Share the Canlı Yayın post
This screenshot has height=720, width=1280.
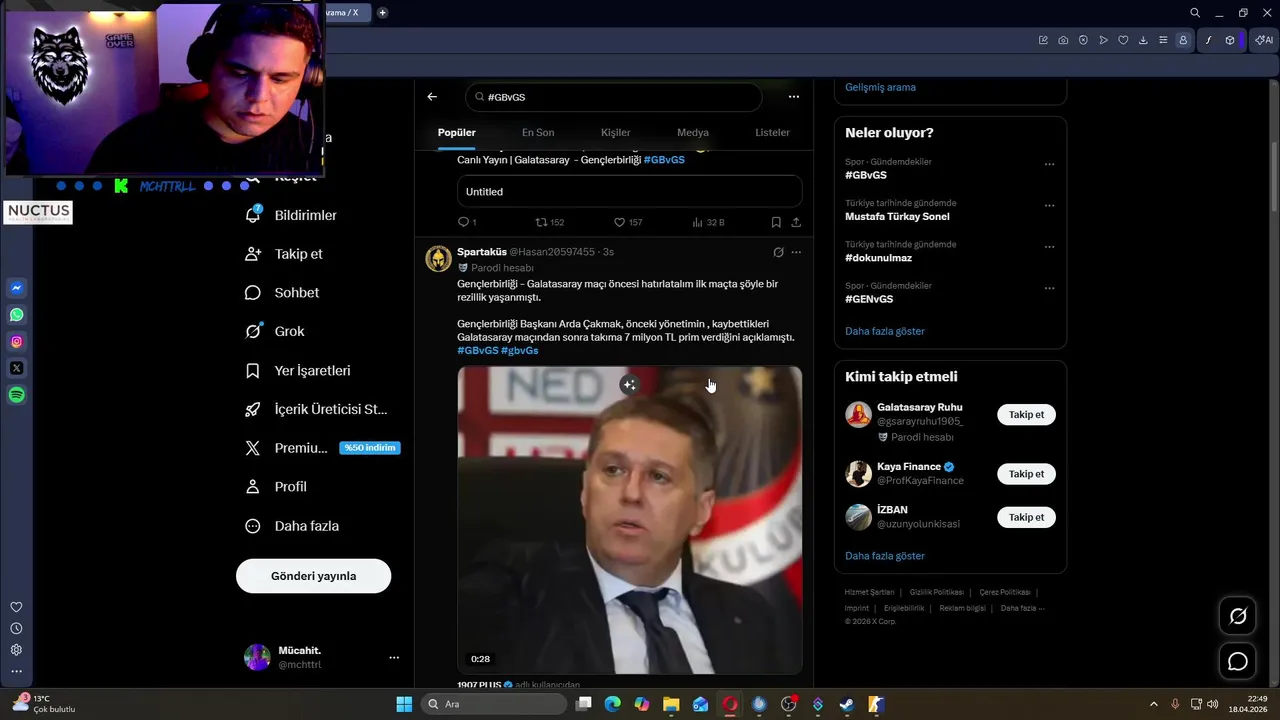[796, 222]
